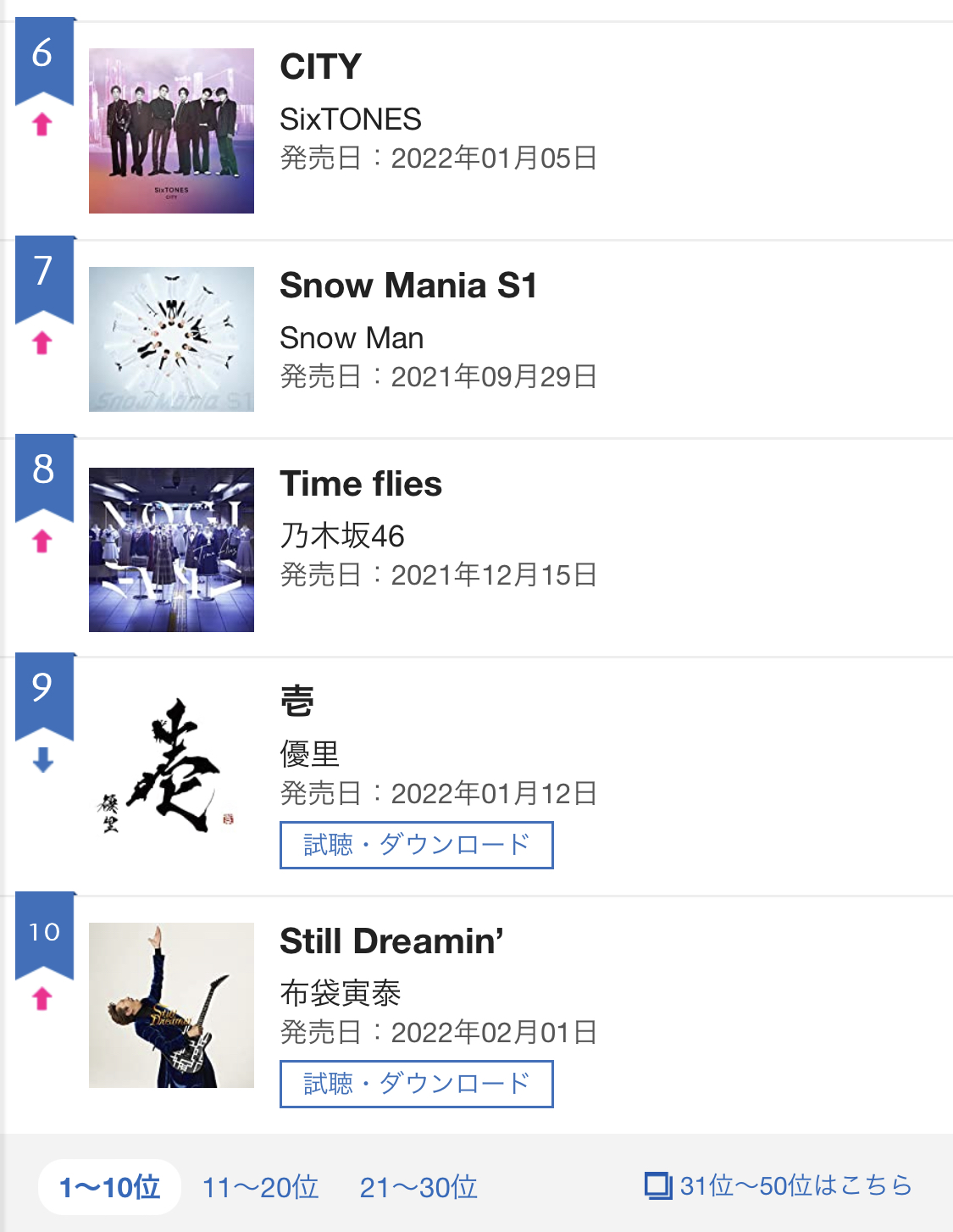
Task: Click the rank 10 up-arrow icon
Action: (x=42, y=999)
